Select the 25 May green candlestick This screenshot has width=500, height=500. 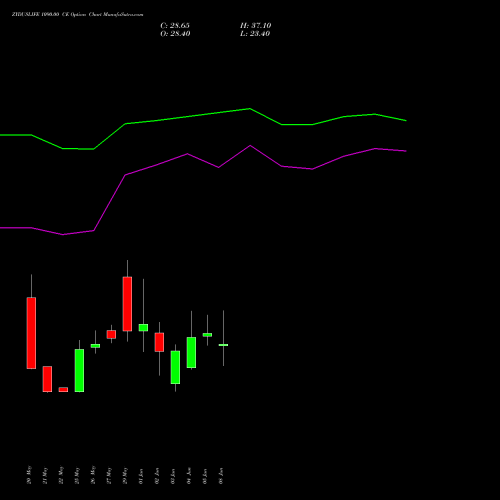point(79,370)
